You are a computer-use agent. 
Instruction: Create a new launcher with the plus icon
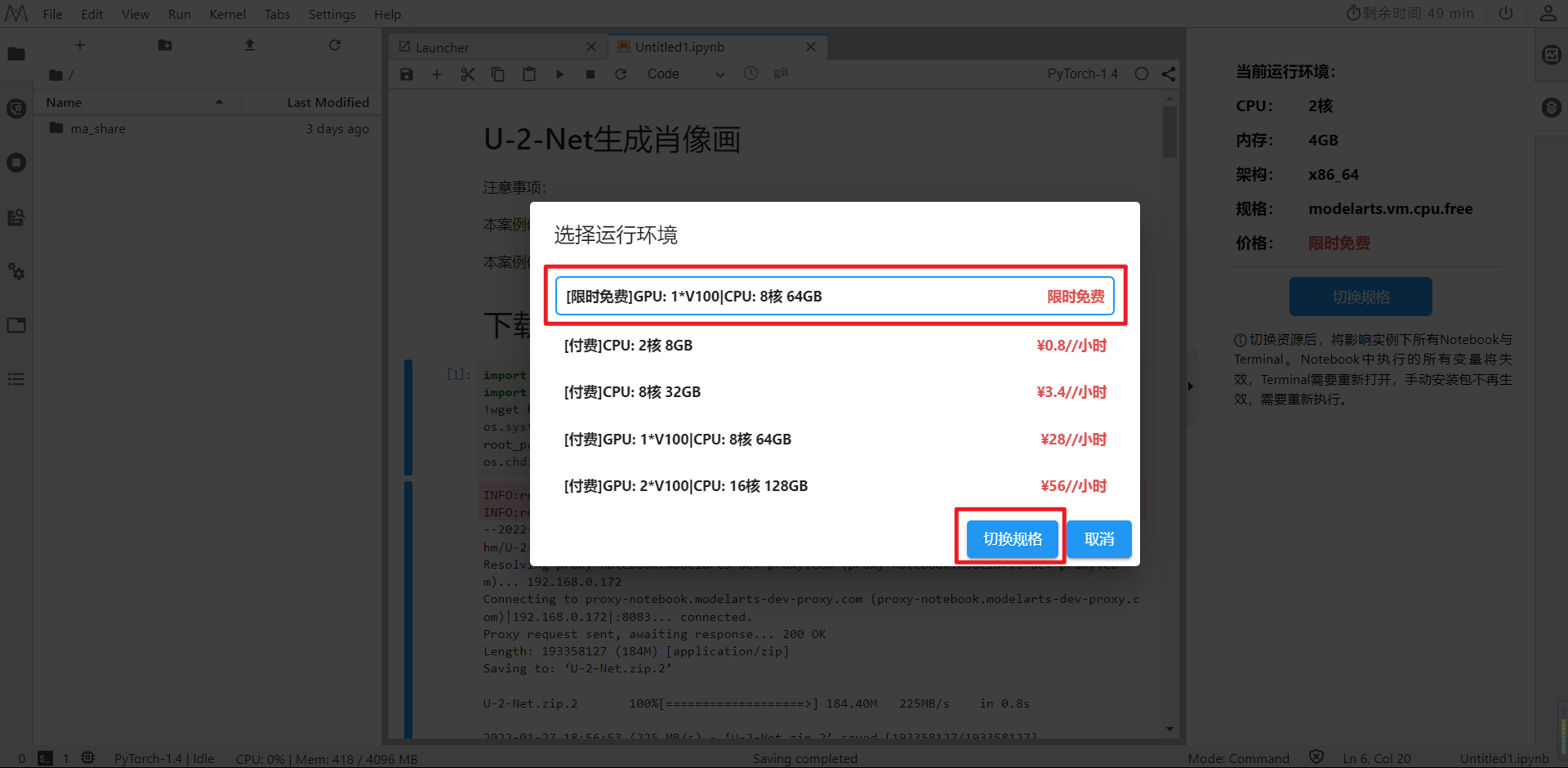point(80,45)
